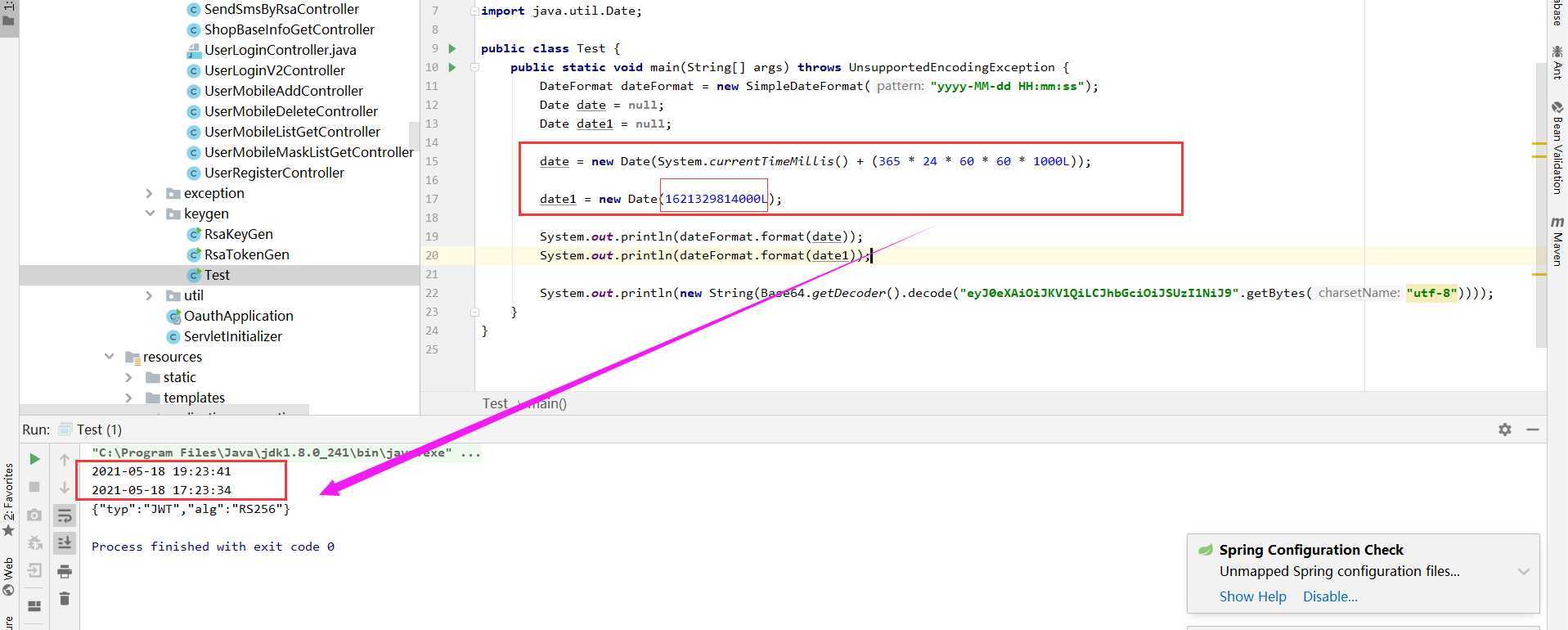Select UserRegisterController in tree
This screenshot has height=630, width=1568.
click(274, 173)
